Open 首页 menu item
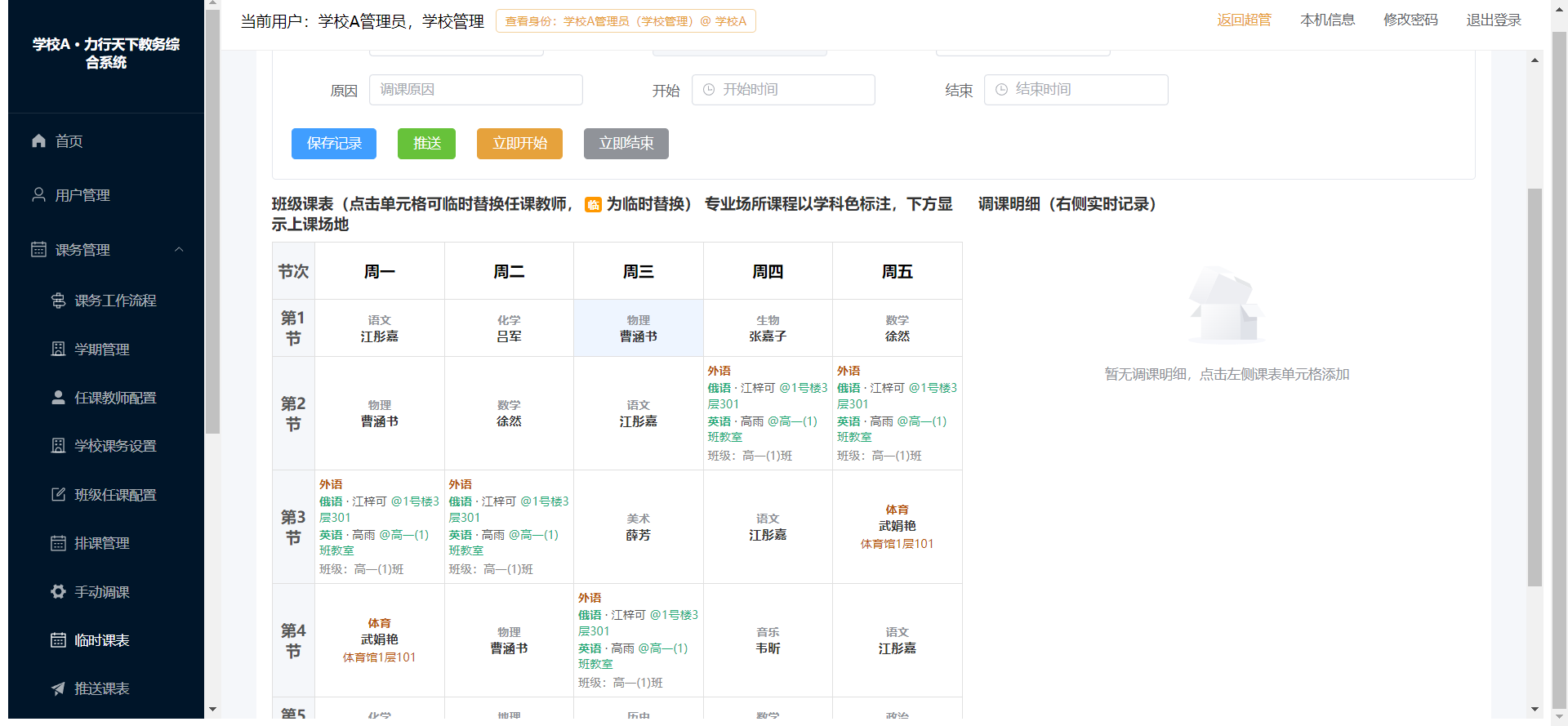The width and height of the screenshot is (1568, 726). [x=106, y=140]
